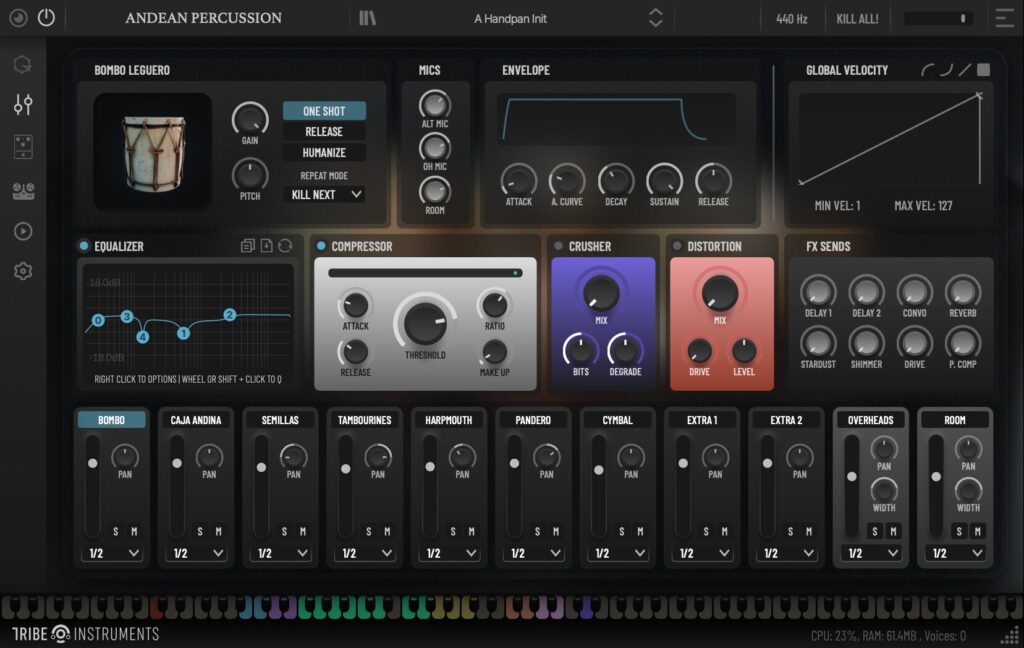This screenshot has width=1024, height=648.
Task: Click the KILL ALL! button
Action: [857, 19]
